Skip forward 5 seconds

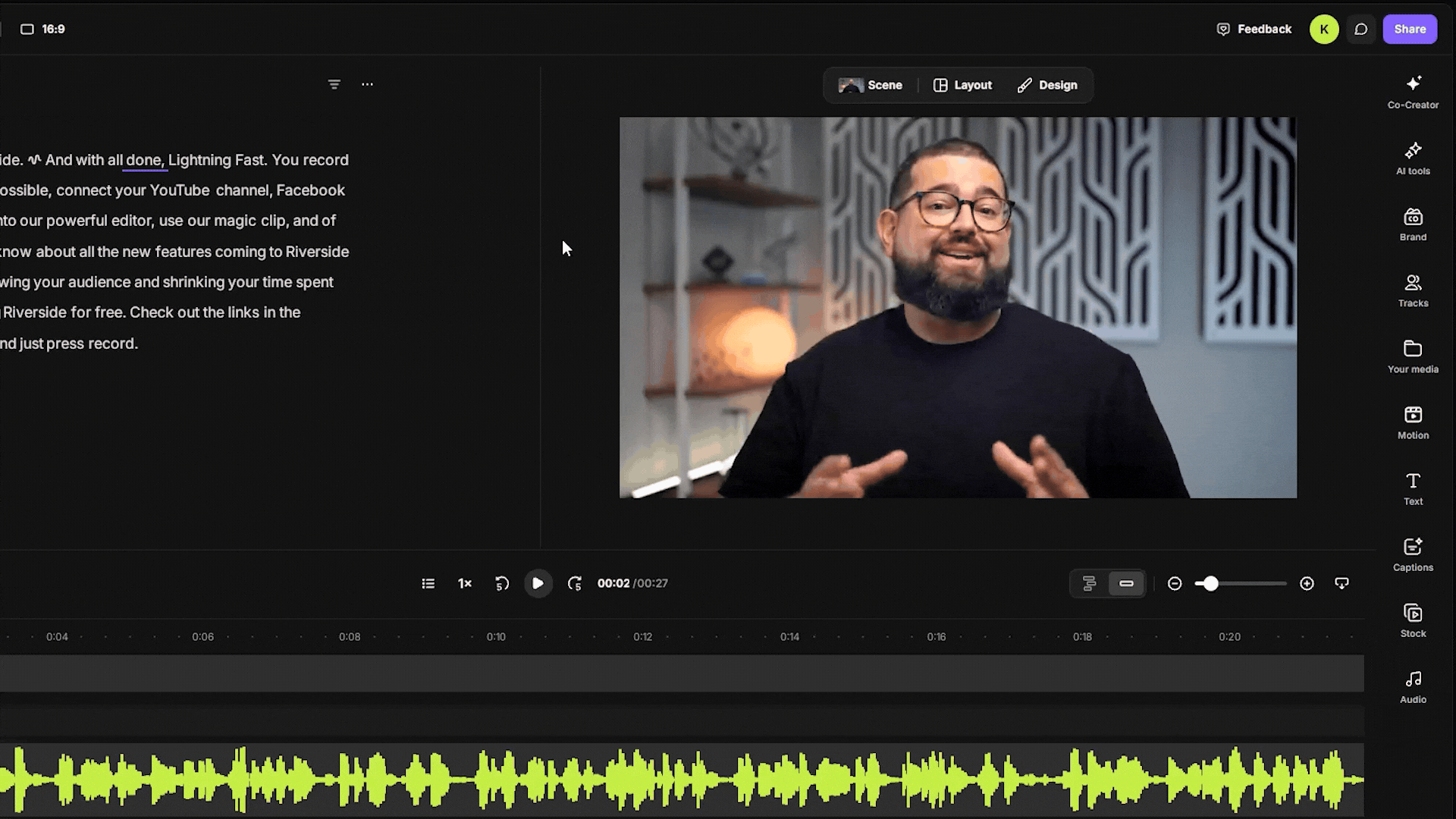(x=575, y=583)
